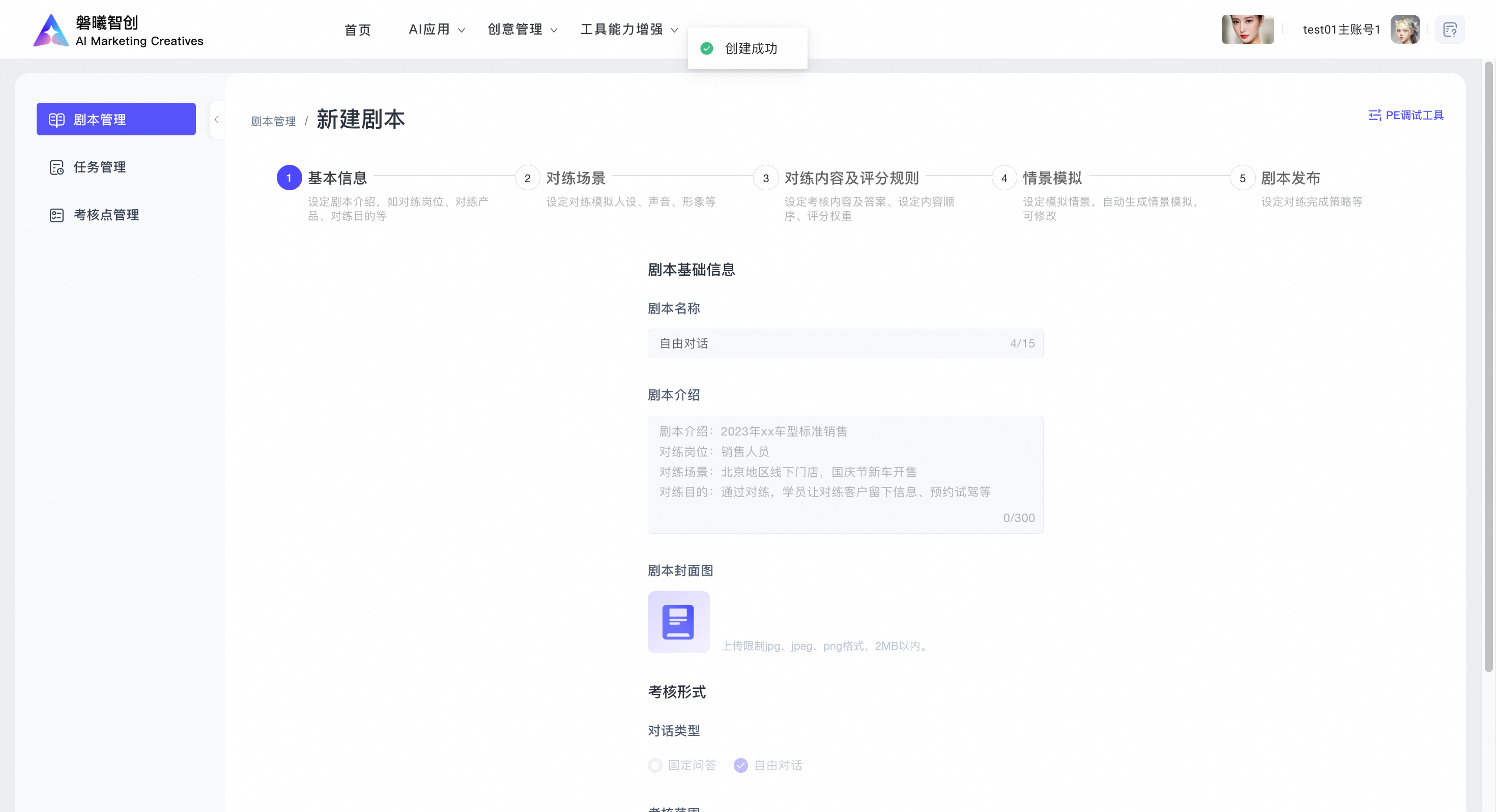The height and width of the screenshot is (812, 1496).
Task: Click 剧本管理 breadcrumb link
Action: (x=273, y=122)
